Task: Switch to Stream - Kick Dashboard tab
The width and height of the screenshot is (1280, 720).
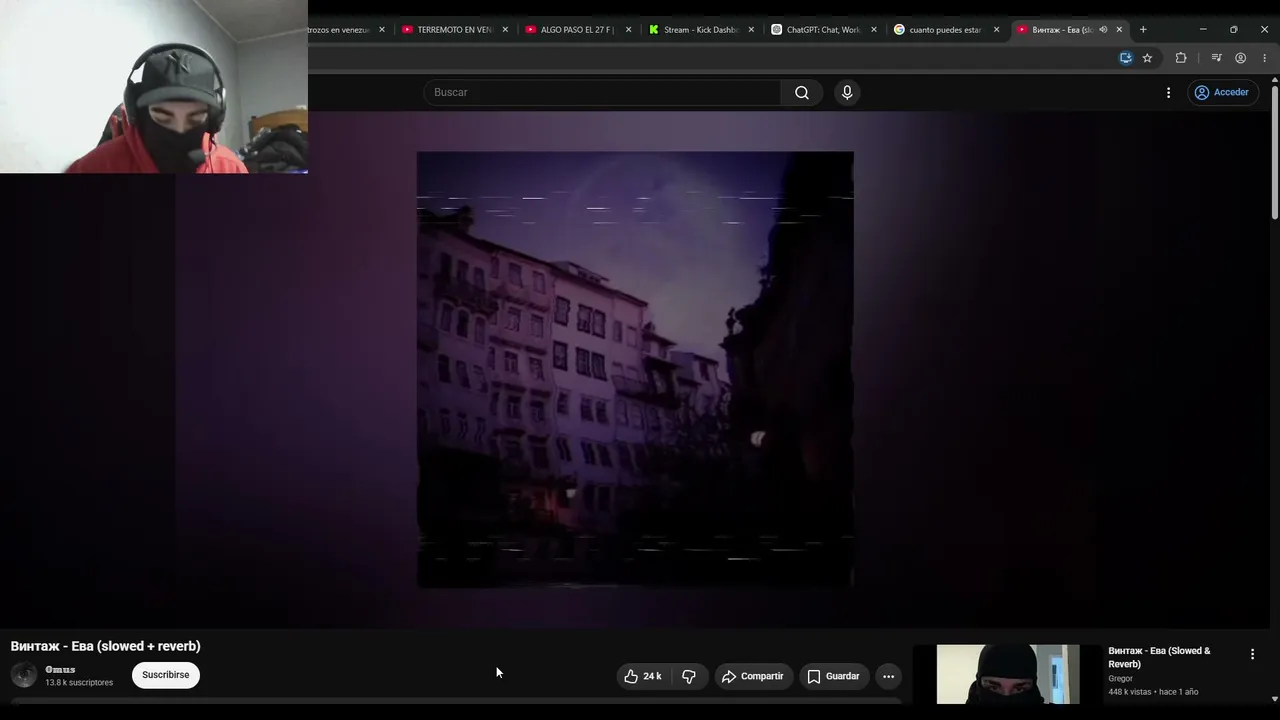Action: [x=701, y=30]
